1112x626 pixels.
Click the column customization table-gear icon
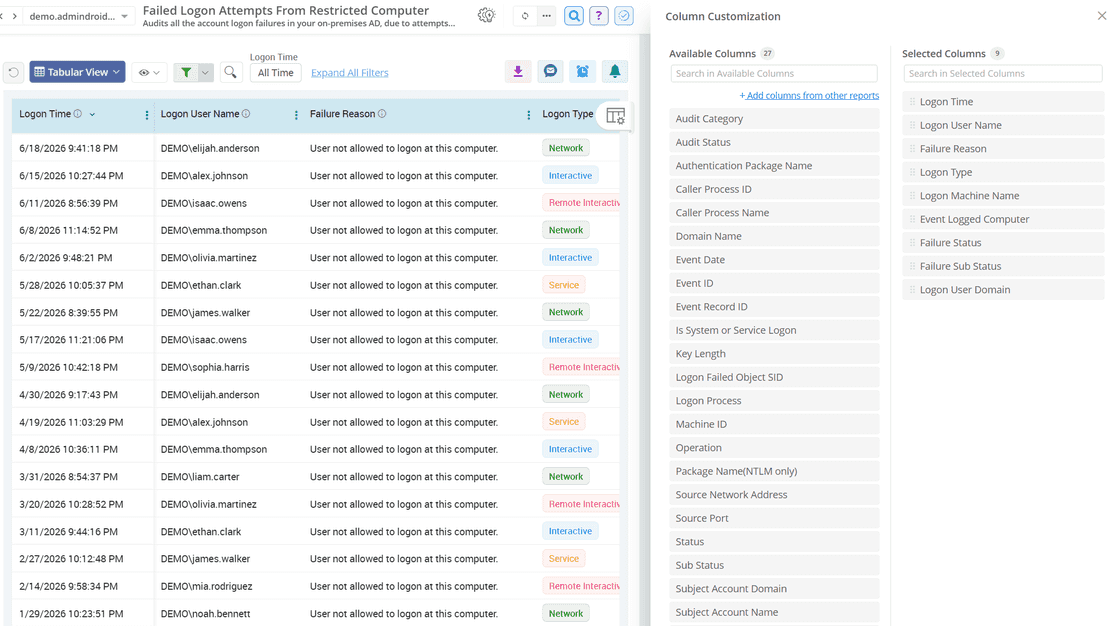[x=616, y=116]
